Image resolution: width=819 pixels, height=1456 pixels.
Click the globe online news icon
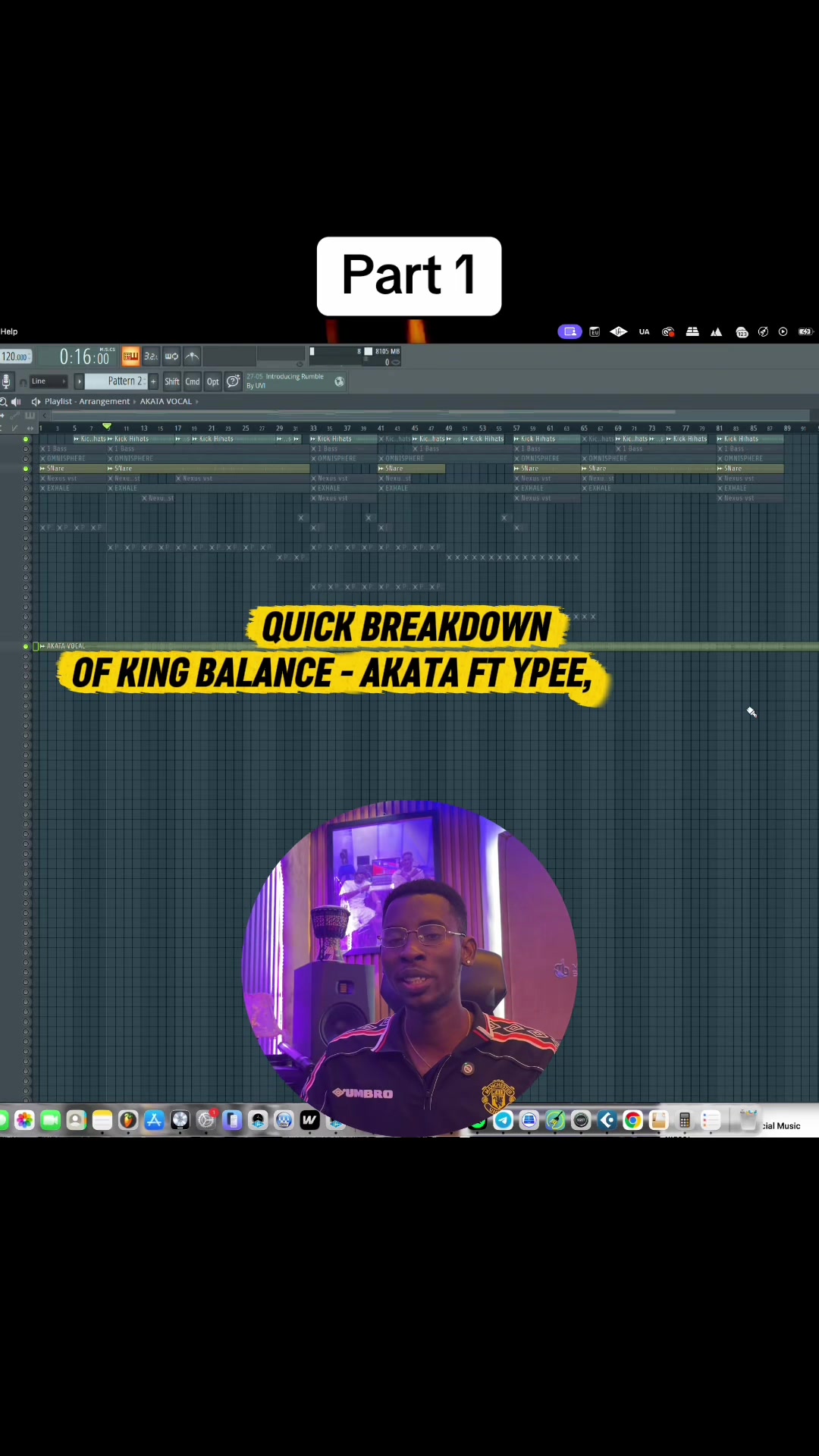[x=339, y=381]
